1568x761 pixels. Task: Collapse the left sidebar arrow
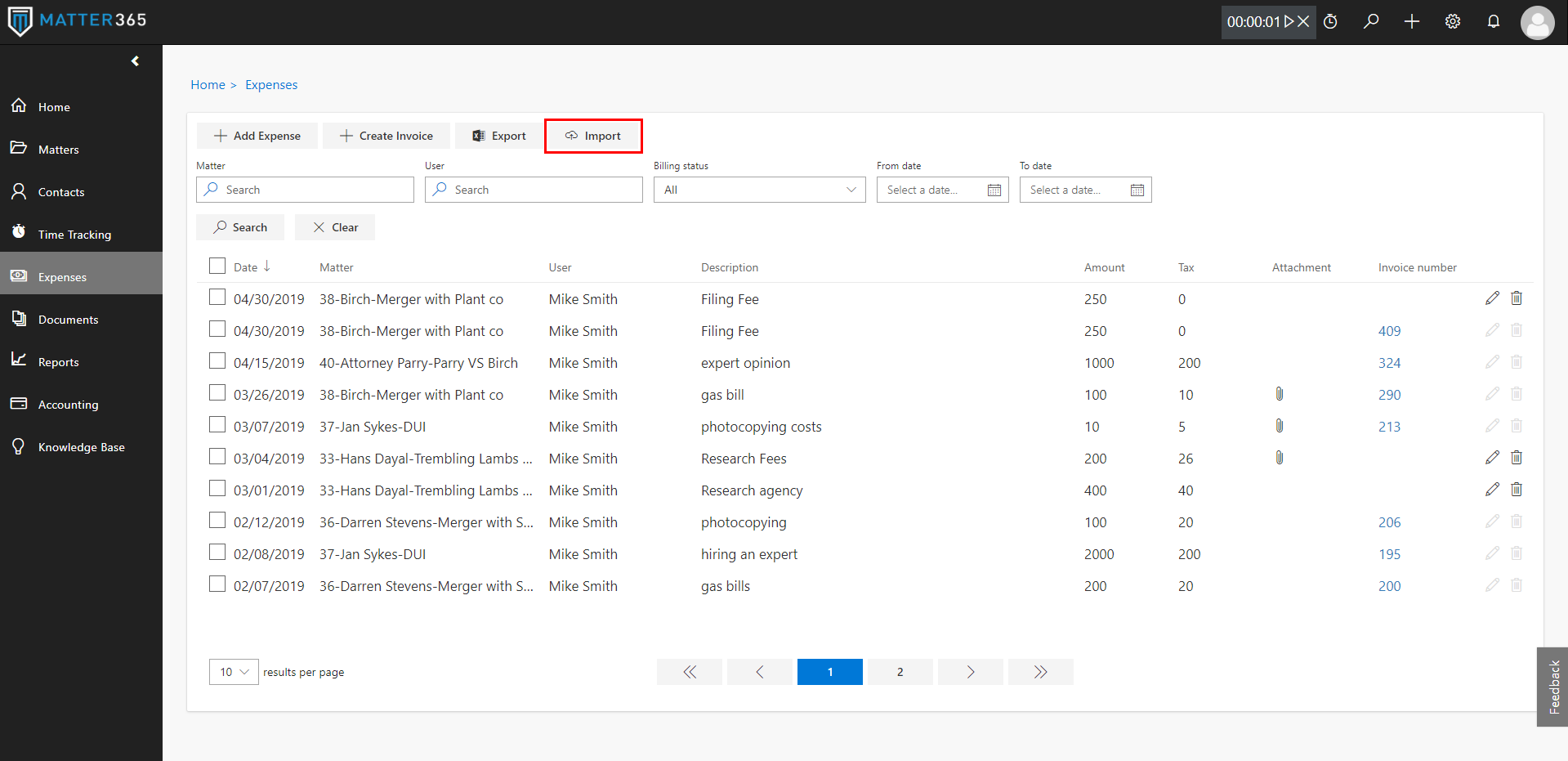(x=135, y=61)
